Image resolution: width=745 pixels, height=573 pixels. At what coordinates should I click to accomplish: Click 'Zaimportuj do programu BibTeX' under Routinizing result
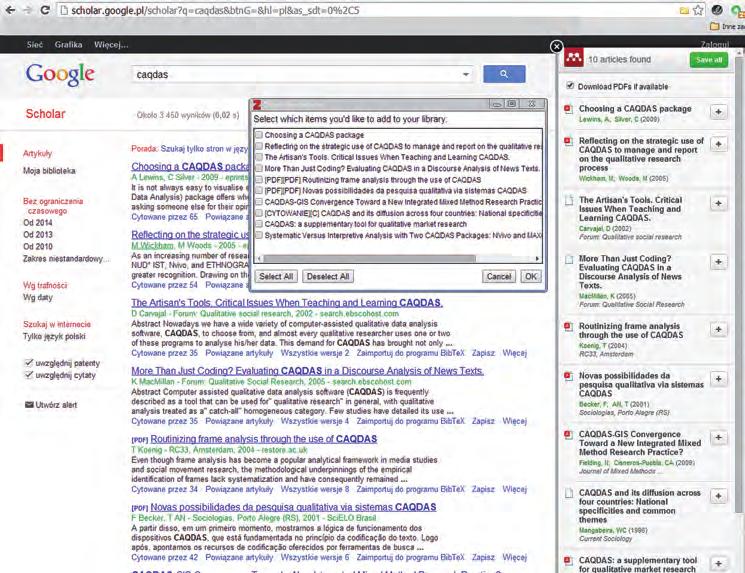411,489
